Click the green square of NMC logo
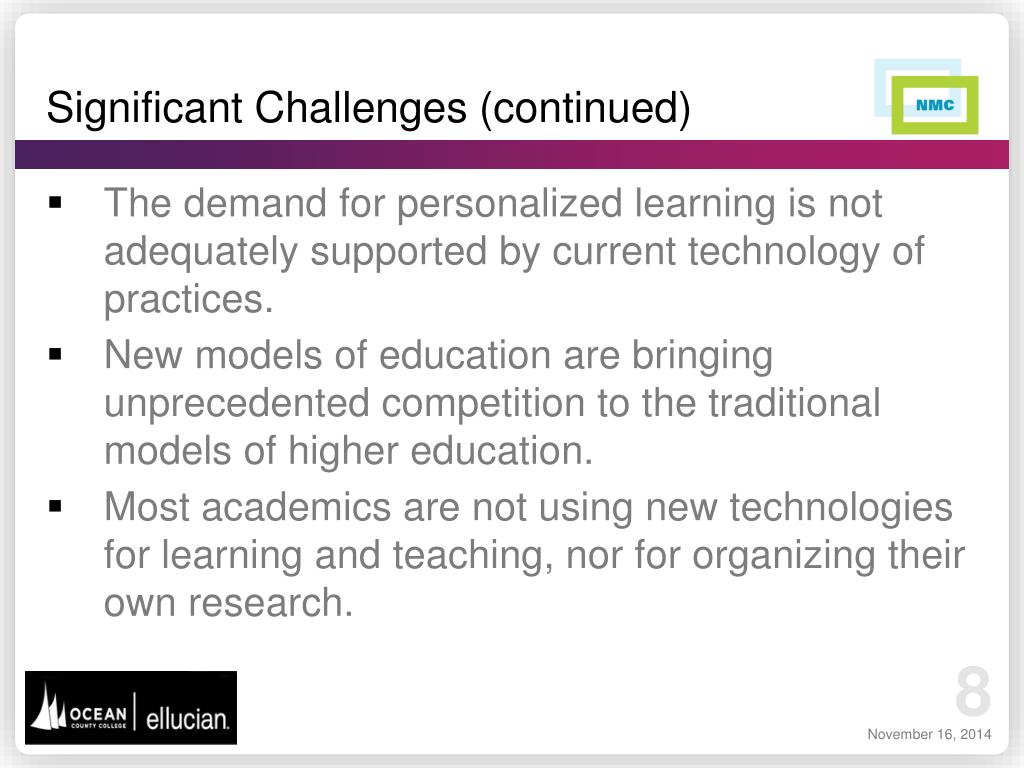Viewport: 1024px width, 768px height. (935, 105)
